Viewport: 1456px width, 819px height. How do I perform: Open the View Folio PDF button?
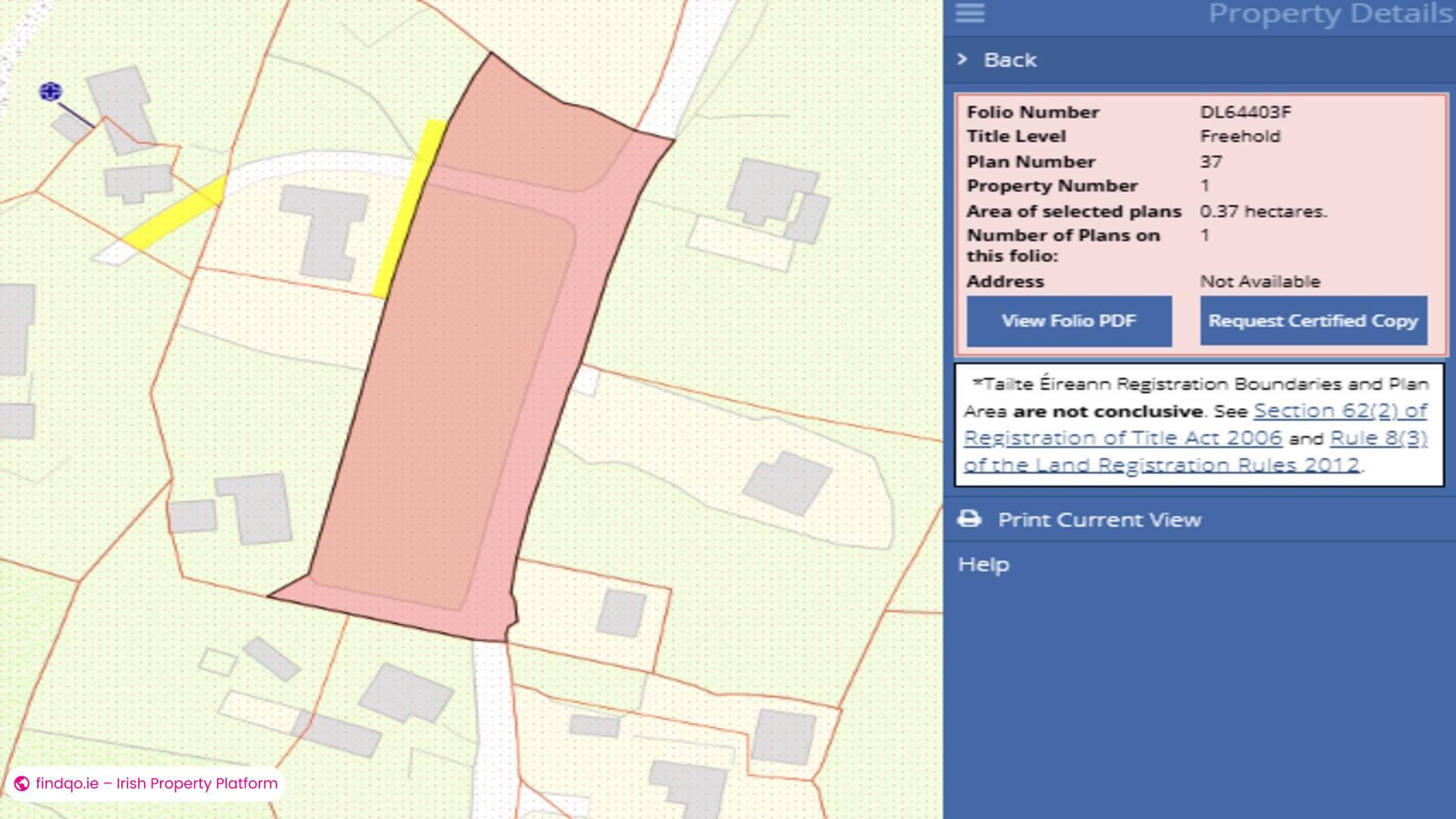coord(1068,320)
